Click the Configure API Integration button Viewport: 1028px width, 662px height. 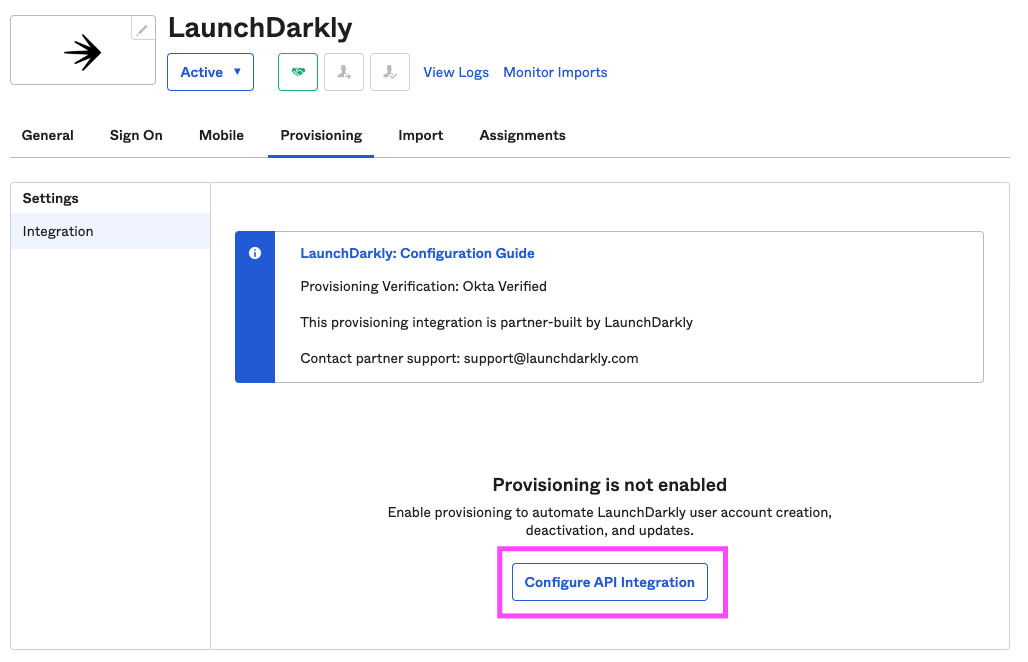coord(609,581)
